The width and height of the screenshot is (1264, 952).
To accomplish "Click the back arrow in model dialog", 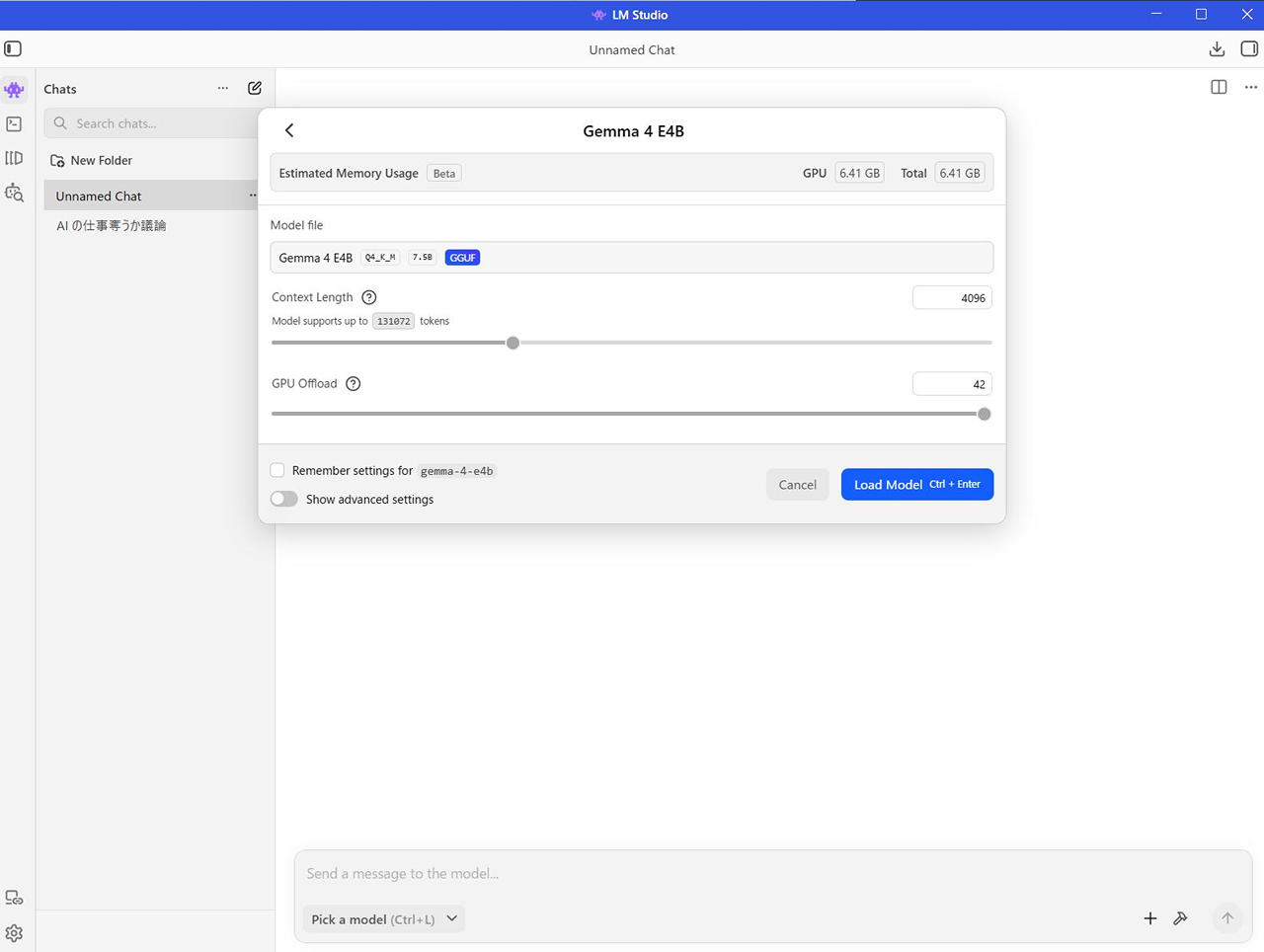I will pos(289,130).
